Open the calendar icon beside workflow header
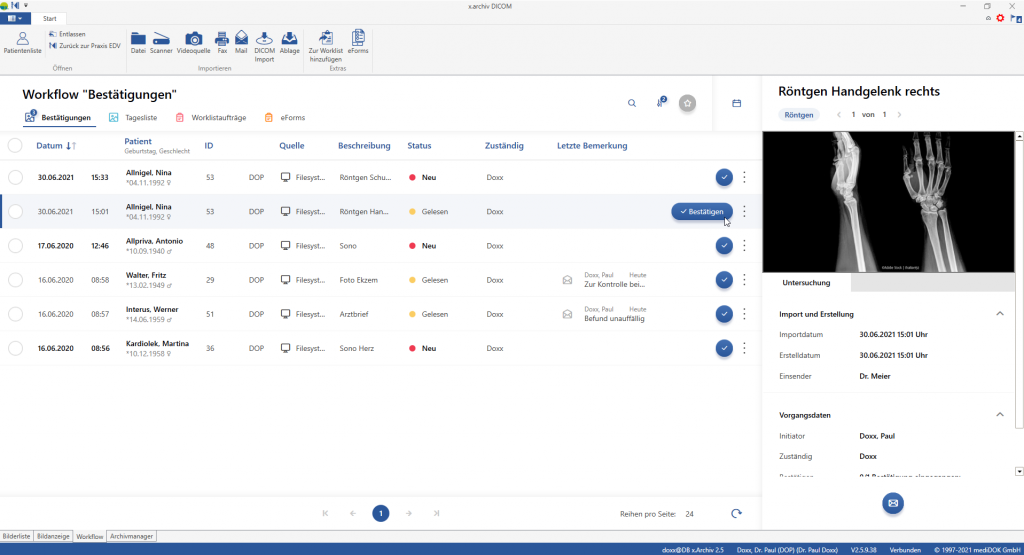The image size is (1024, 555). coord(737,103)
